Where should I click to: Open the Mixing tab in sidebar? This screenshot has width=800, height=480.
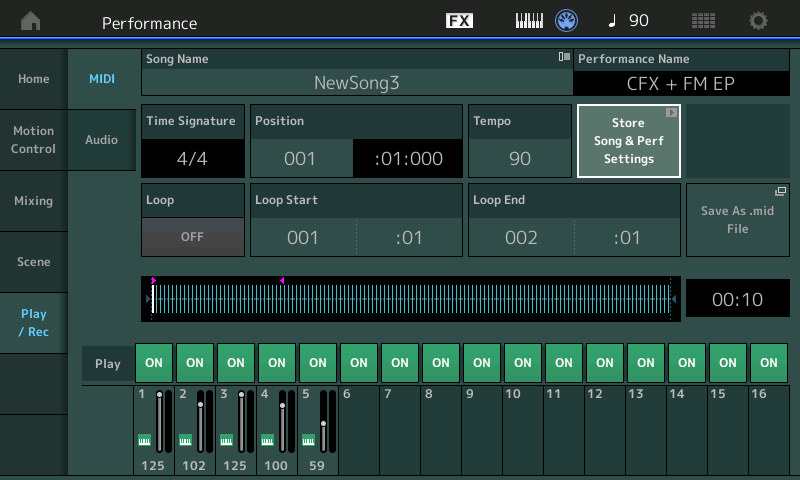pos(33,201)
